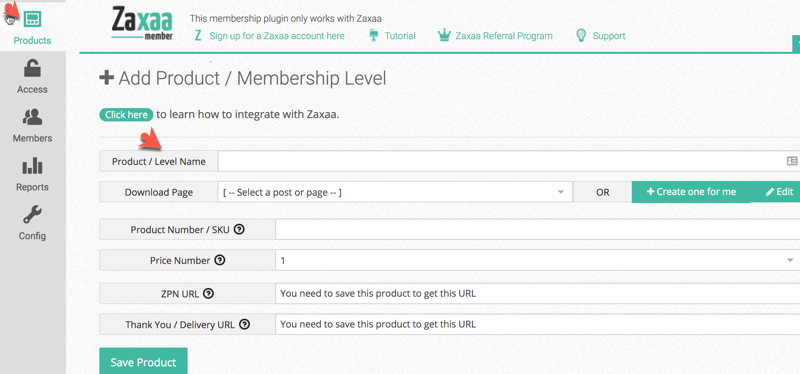Image resolution: width=800 pixels, height=374 pixels.
Task: Click the Edit download page button
Action: coord(779,192)
